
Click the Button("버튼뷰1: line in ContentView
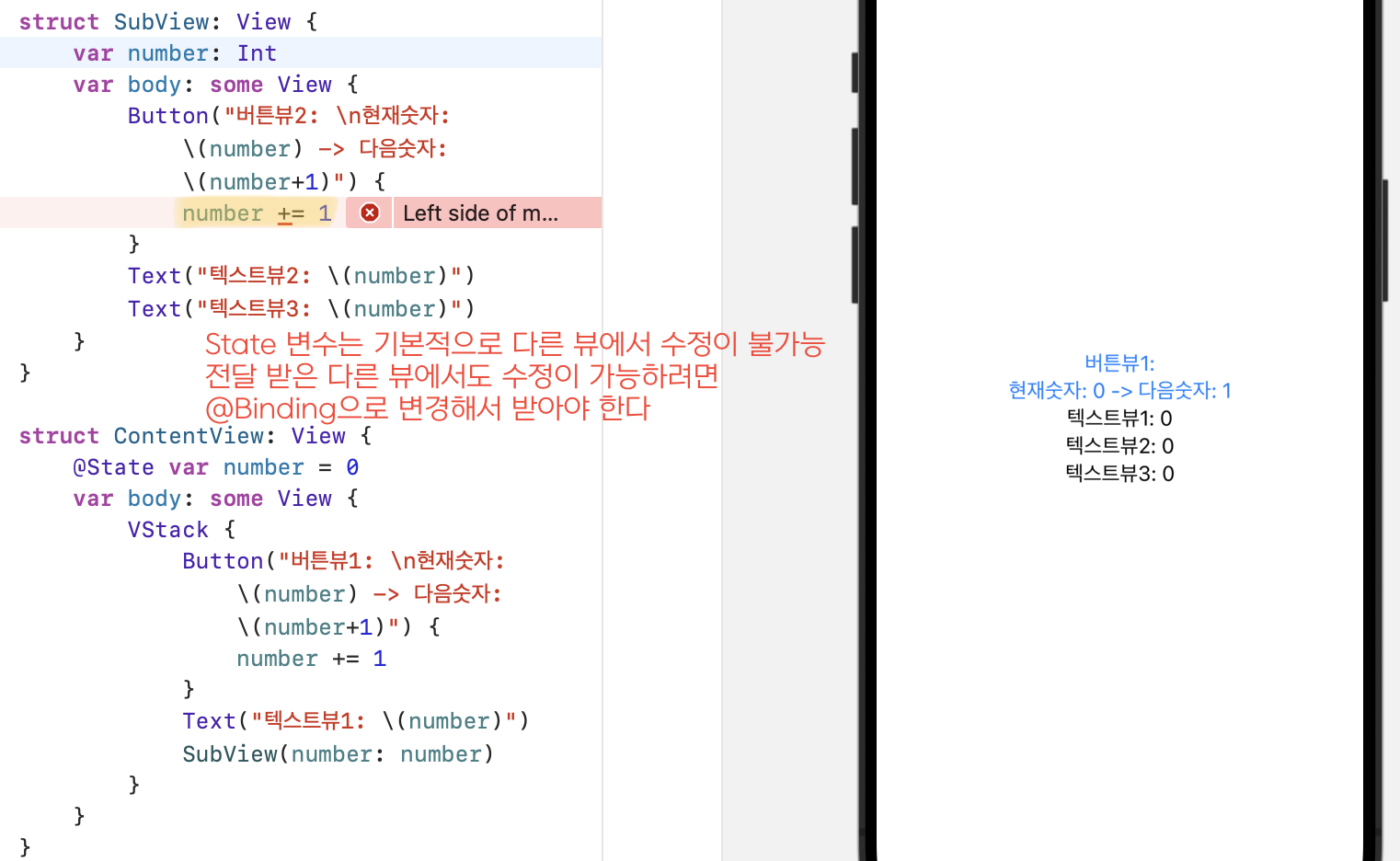tap(343, 560)
